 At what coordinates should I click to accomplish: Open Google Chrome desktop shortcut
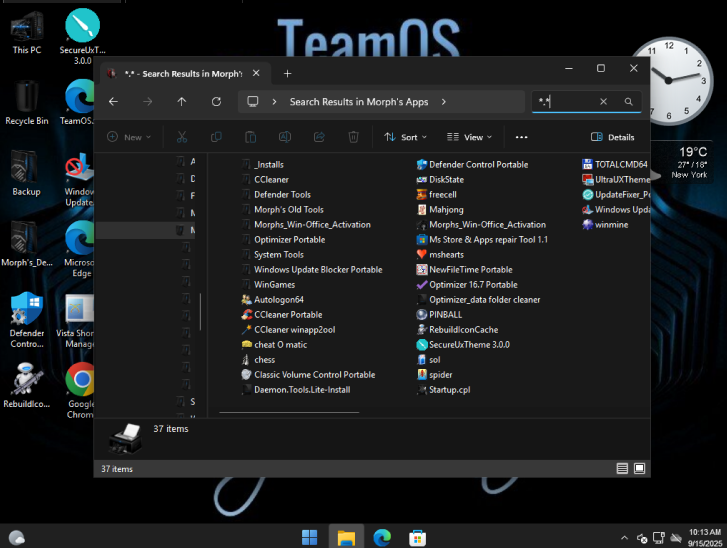81,390
